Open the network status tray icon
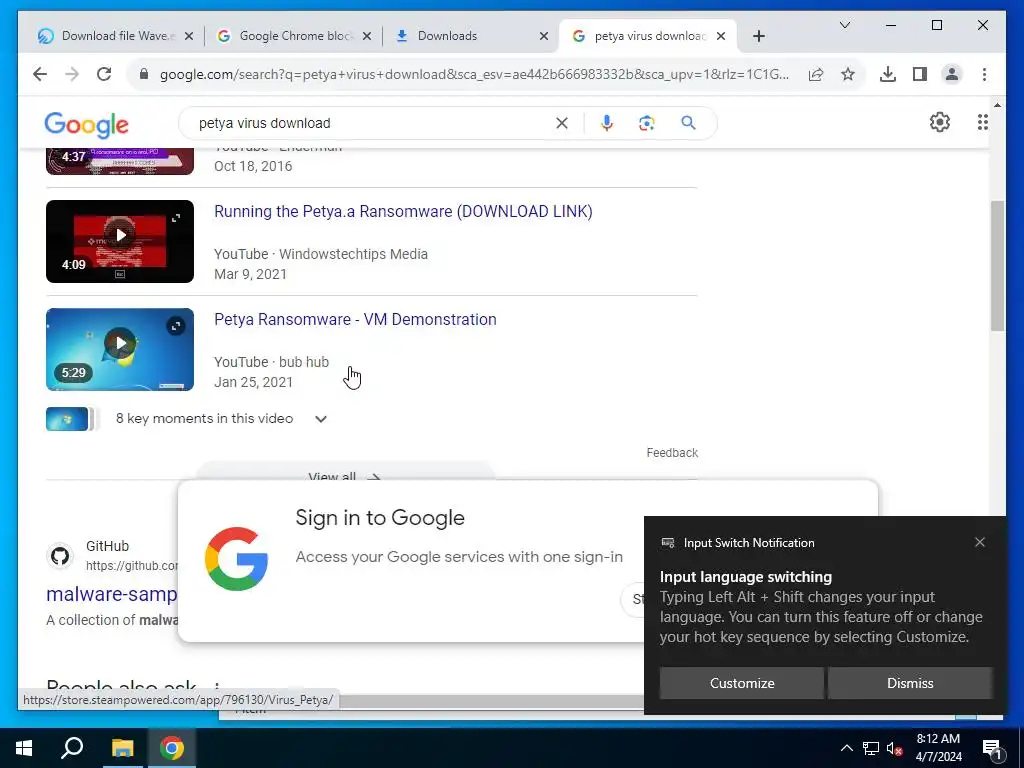This screenshot has width=1024, height=768. pos(871,748)
